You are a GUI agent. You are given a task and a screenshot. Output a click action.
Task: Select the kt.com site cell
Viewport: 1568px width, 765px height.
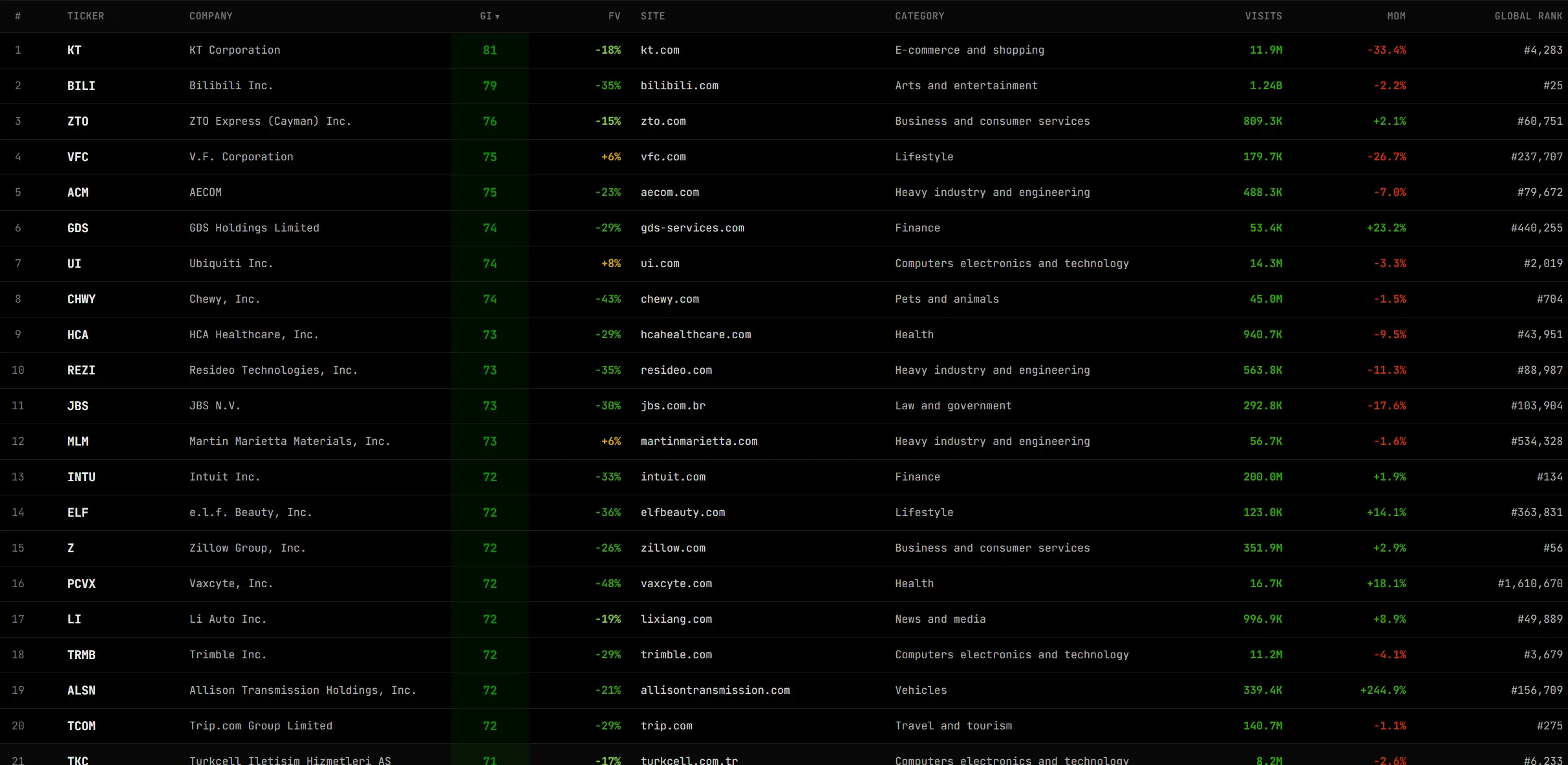tap(660, 50)
